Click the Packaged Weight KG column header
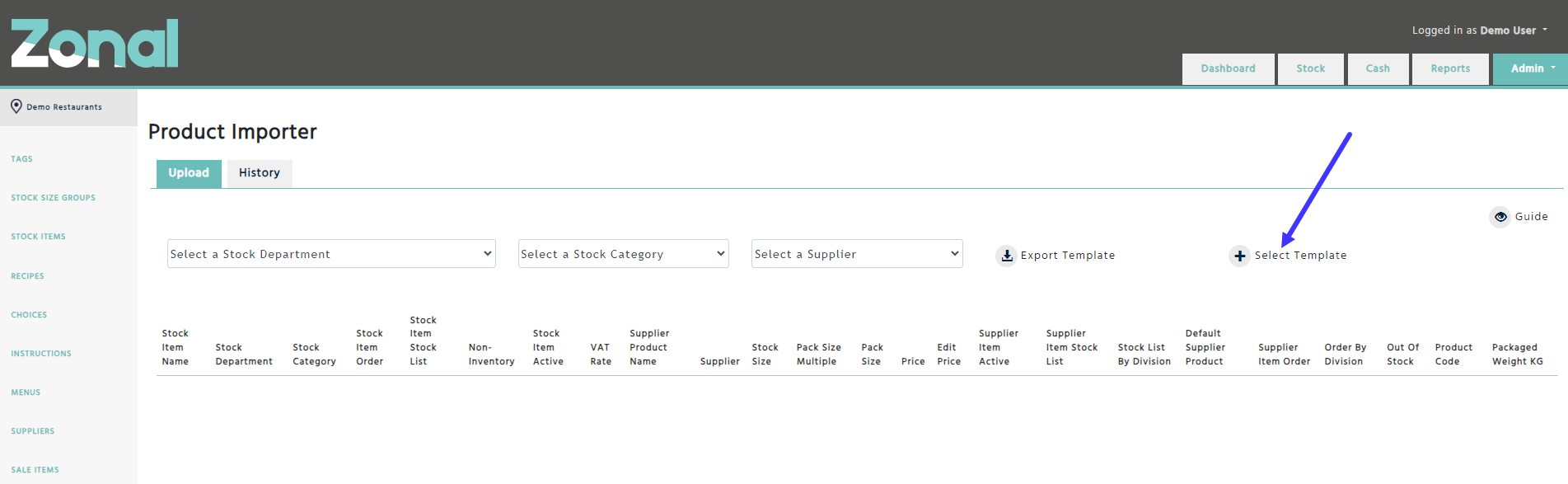1568x484 pixels. pos(1517,355)
